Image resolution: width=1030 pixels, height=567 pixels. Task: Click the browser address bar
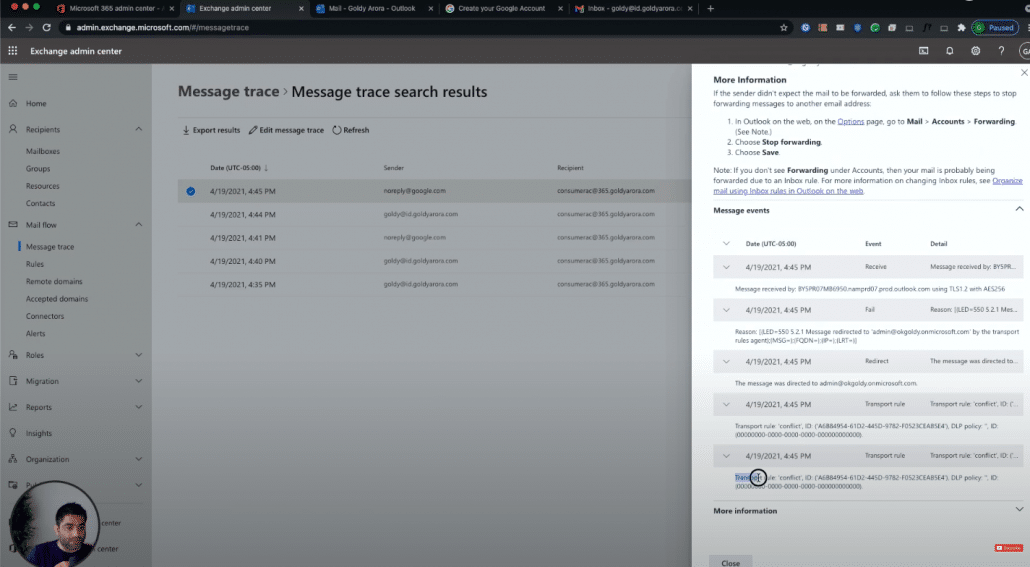420,28
